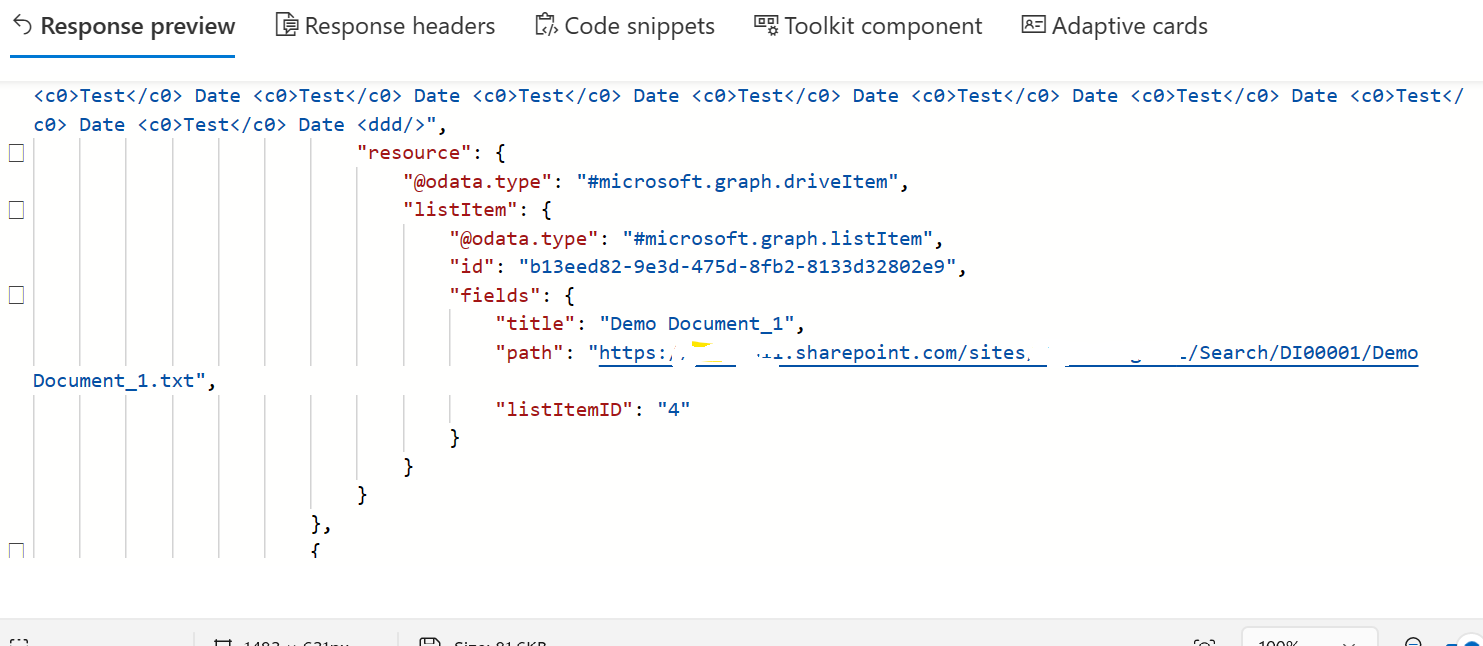This screenshot has height=646, width=1483.
Task: Click the zoom out minus icon
Action: coord(1413,643)
